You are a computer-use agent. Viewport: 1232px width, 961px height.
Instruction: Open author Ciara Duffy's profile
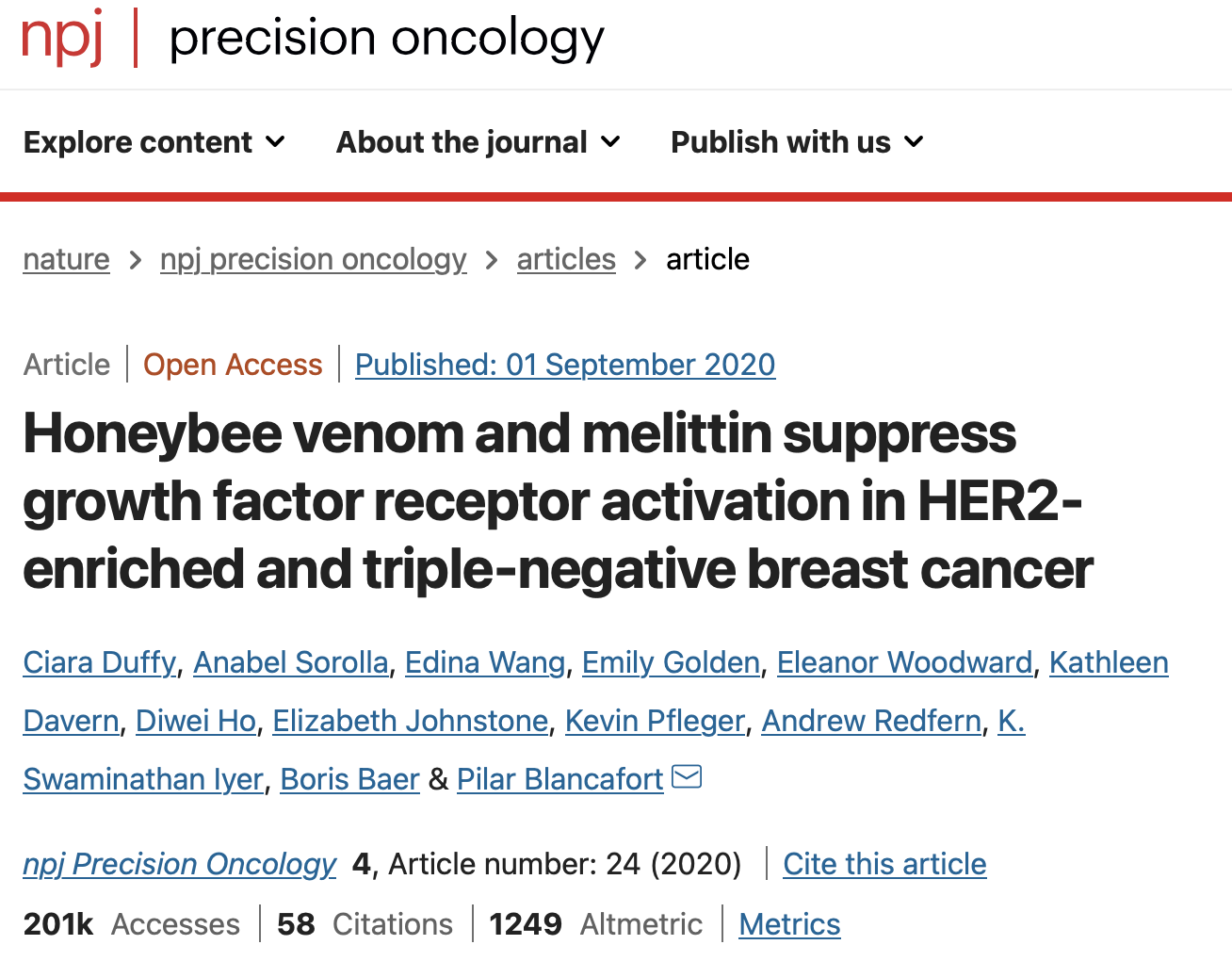pos(100,662)
